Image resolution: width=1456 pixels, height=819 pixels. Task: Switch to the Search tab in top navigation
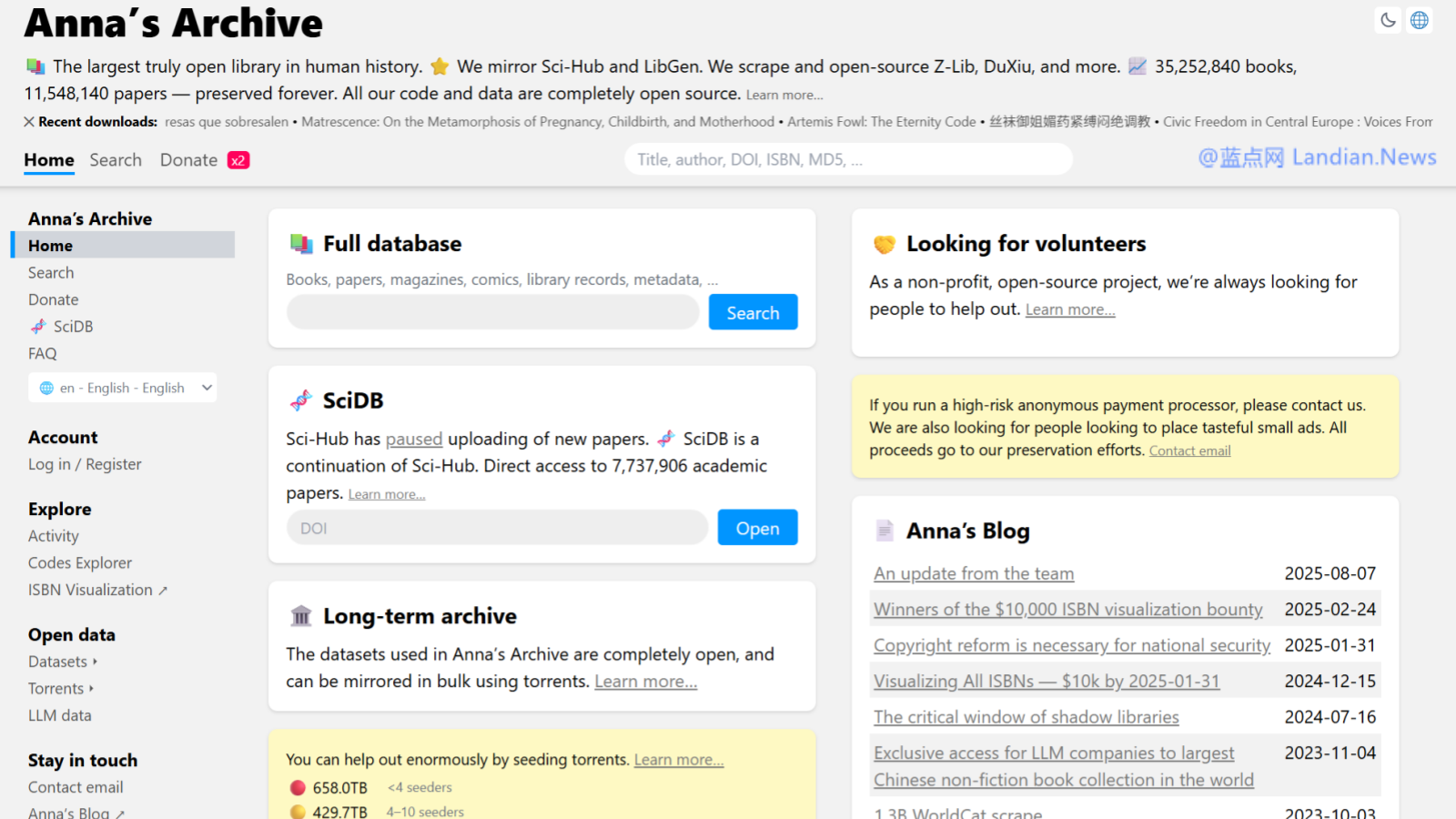point(116,160)
